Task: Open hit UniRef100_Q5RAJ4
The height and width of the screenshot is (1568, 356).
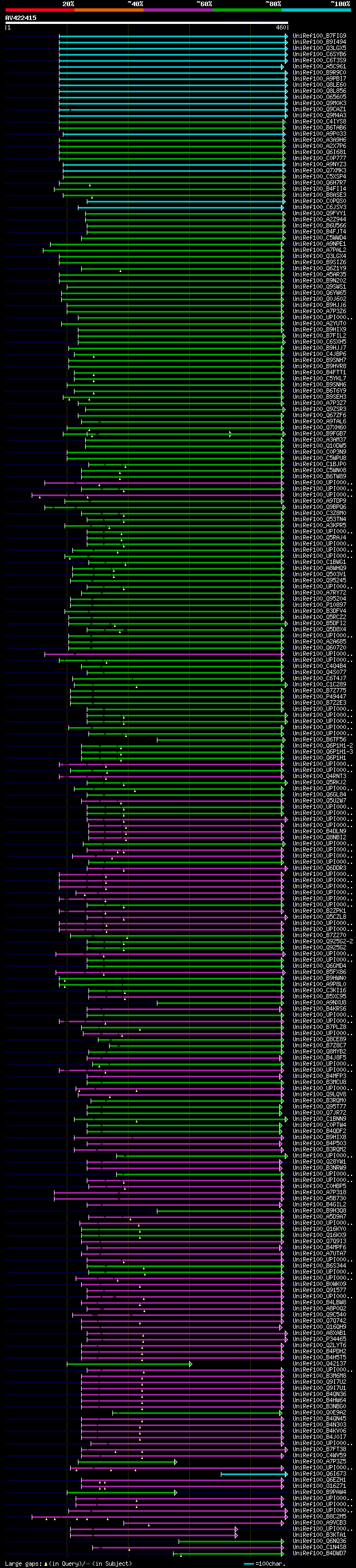Action: [319, 537]
